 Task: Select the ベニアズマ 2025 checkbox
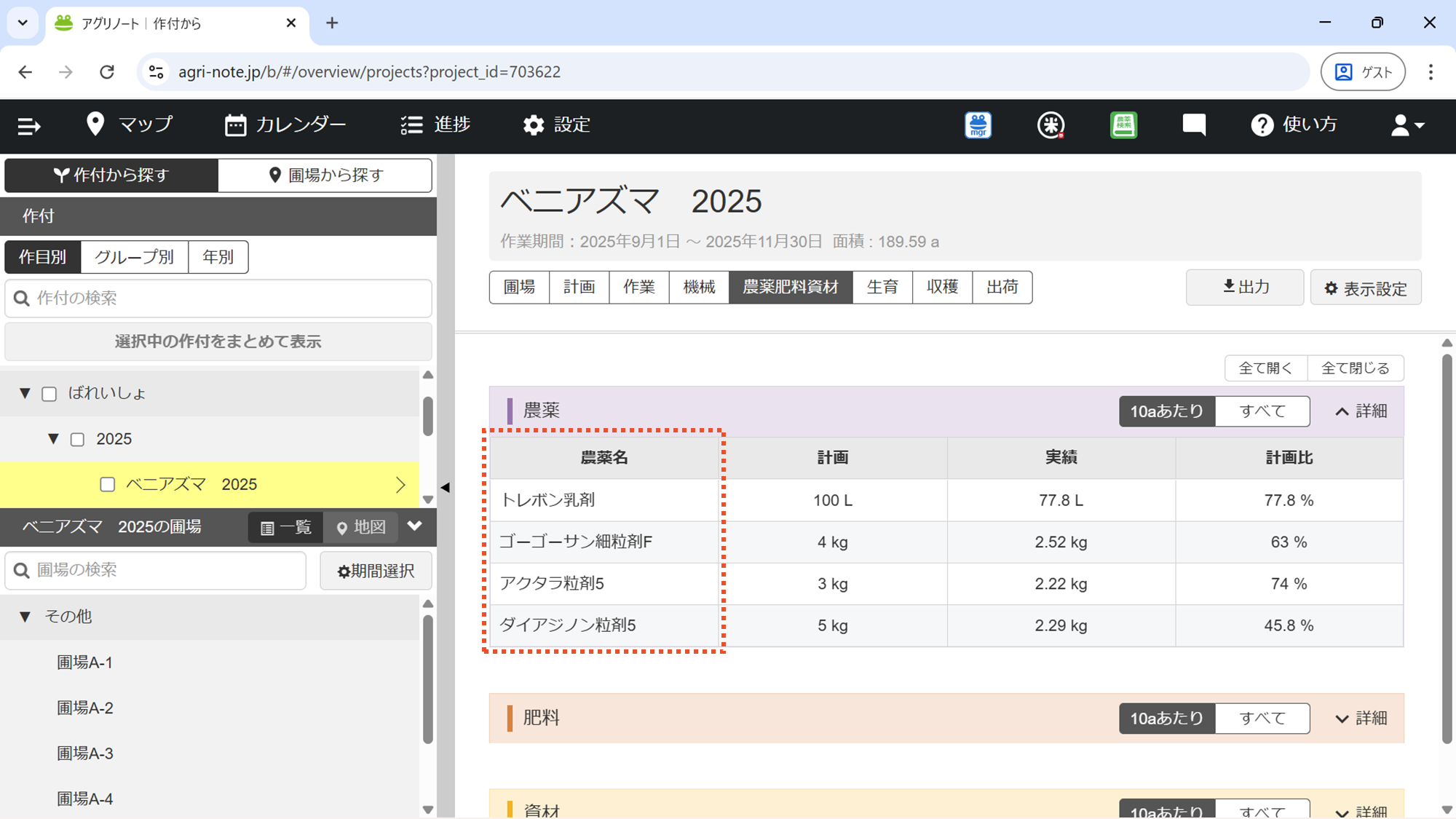[107, 485]
